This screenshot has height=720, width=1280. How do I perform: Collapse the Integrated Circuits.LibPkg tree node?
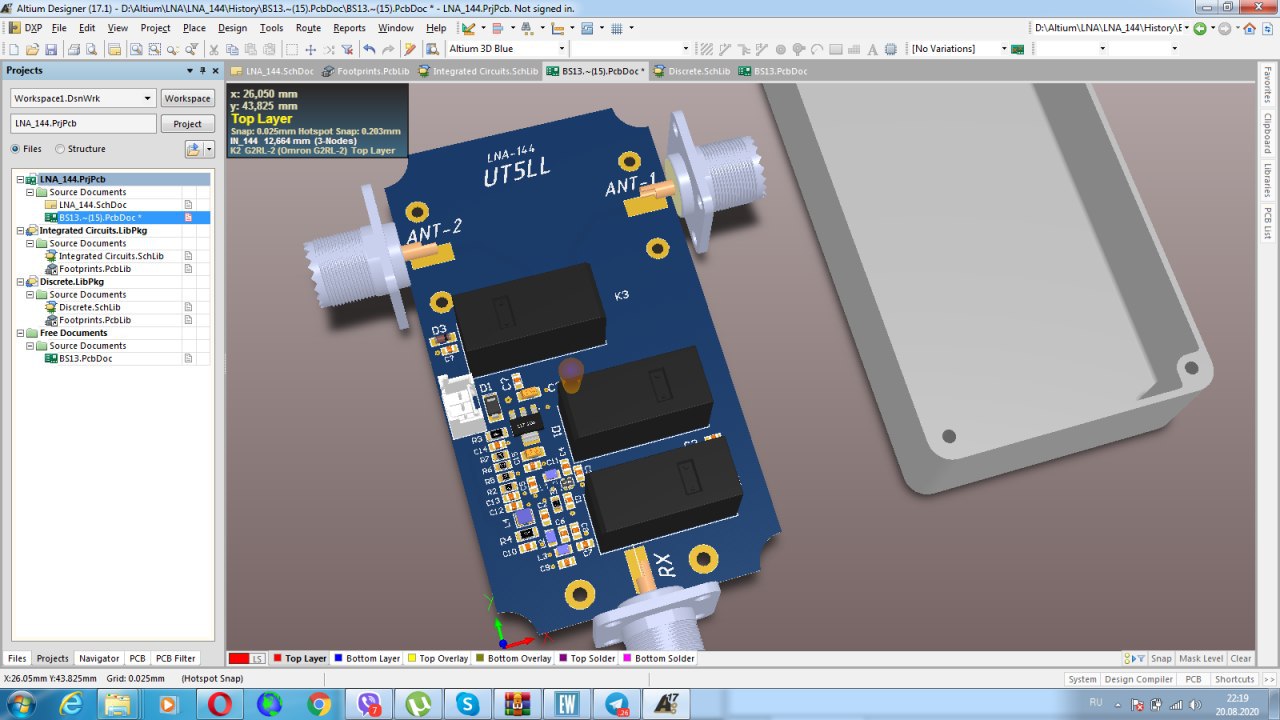tap(19, 230)
